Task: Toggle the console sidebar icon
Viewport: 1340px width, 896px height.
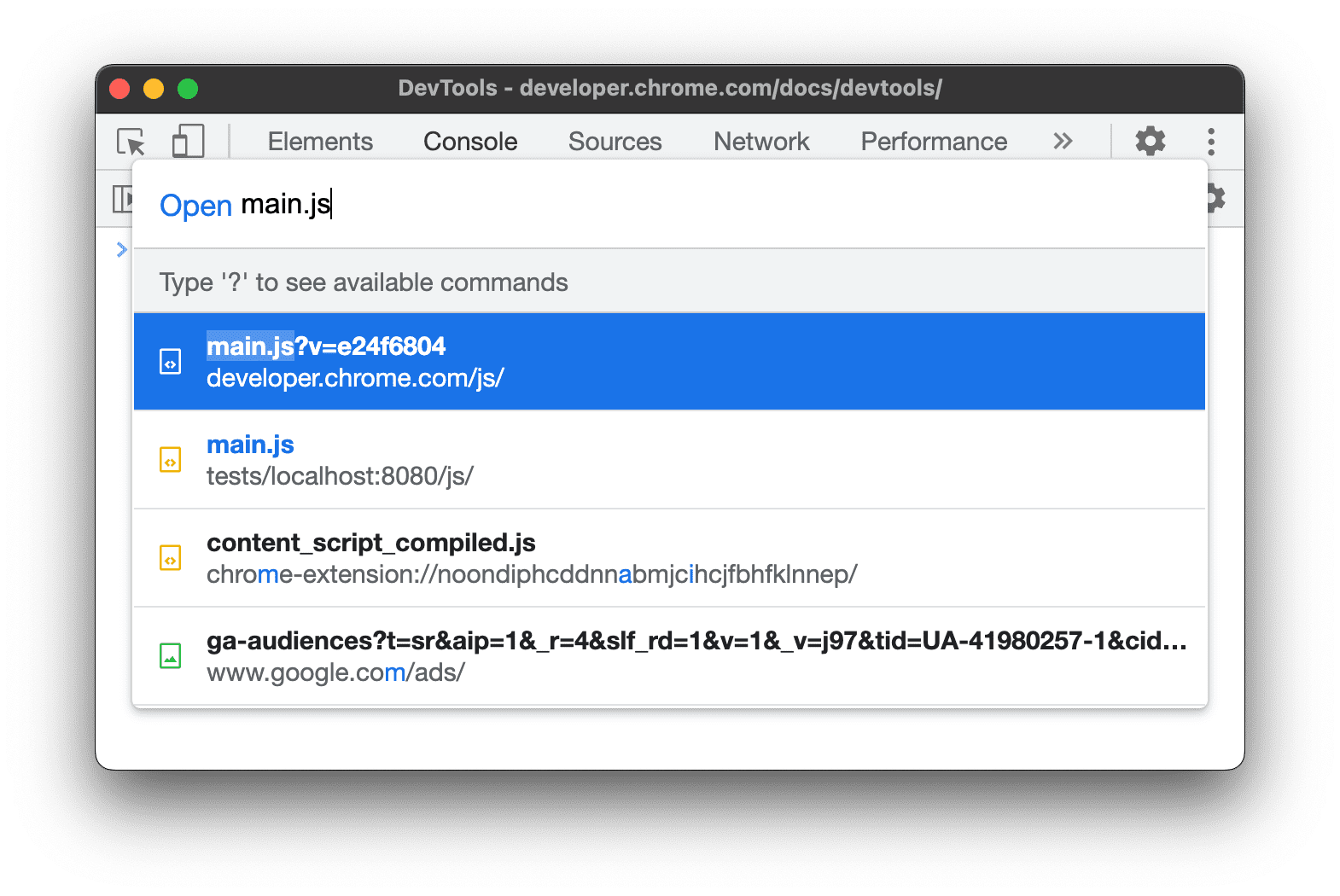Action: (122, 199)
